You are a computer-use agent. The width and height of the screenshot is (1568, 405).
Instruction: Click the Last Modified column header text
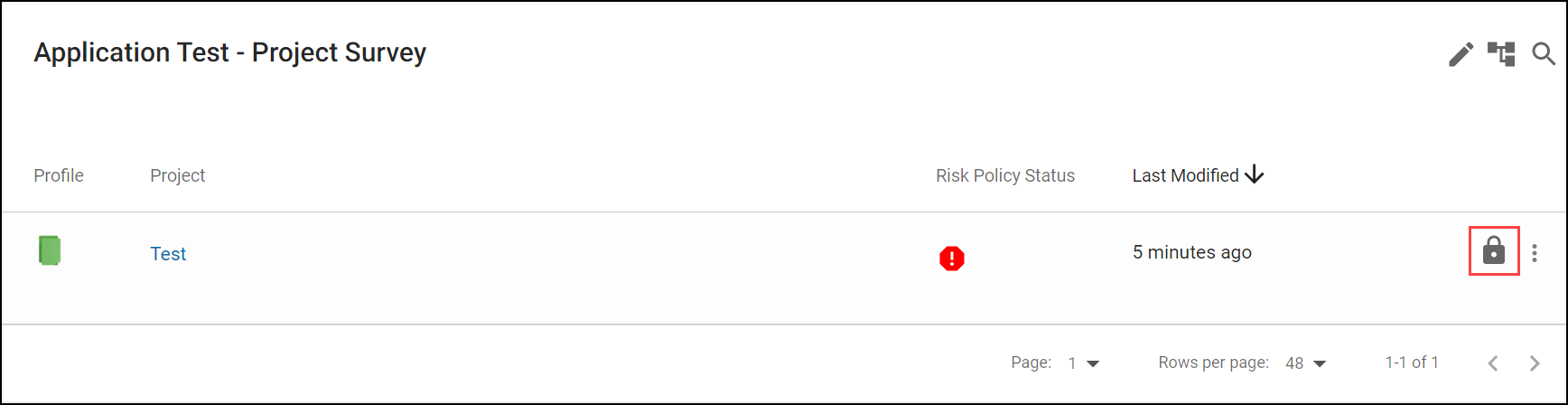1185,175
